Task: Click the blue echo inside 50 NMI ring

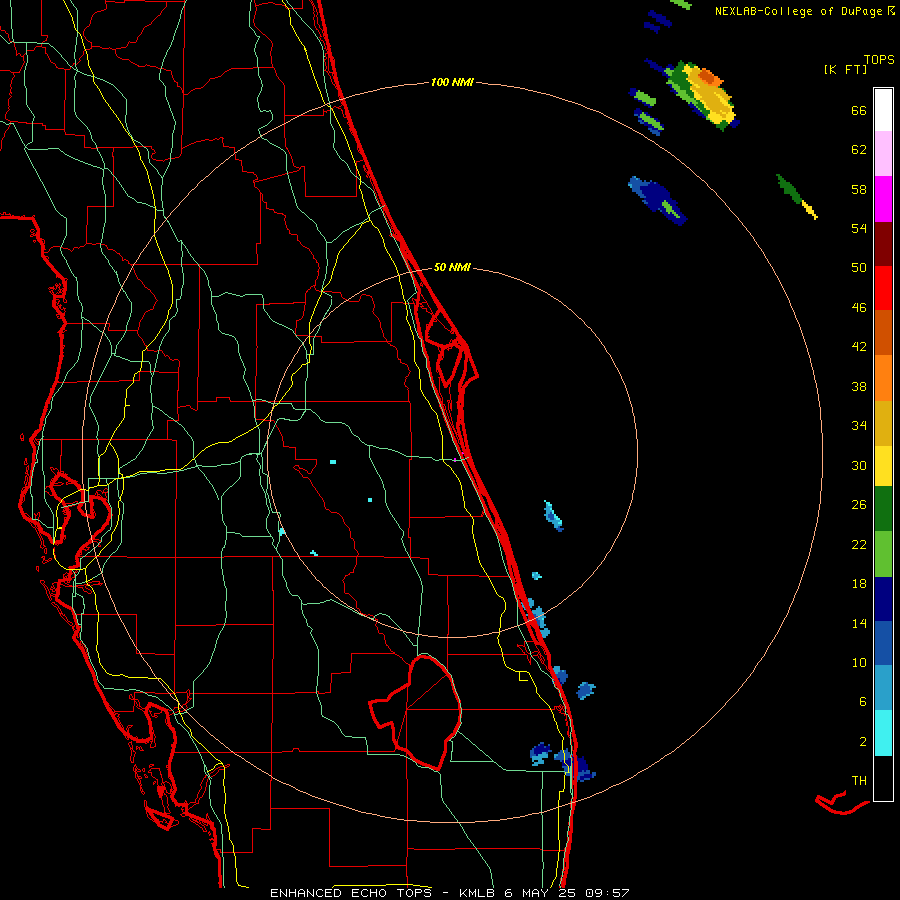Action: pyautogui.click(x=553, y=516)
